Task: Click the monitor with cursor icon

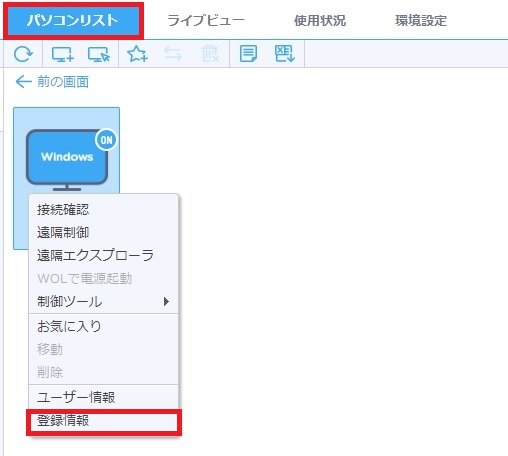Action: (99, 54)
